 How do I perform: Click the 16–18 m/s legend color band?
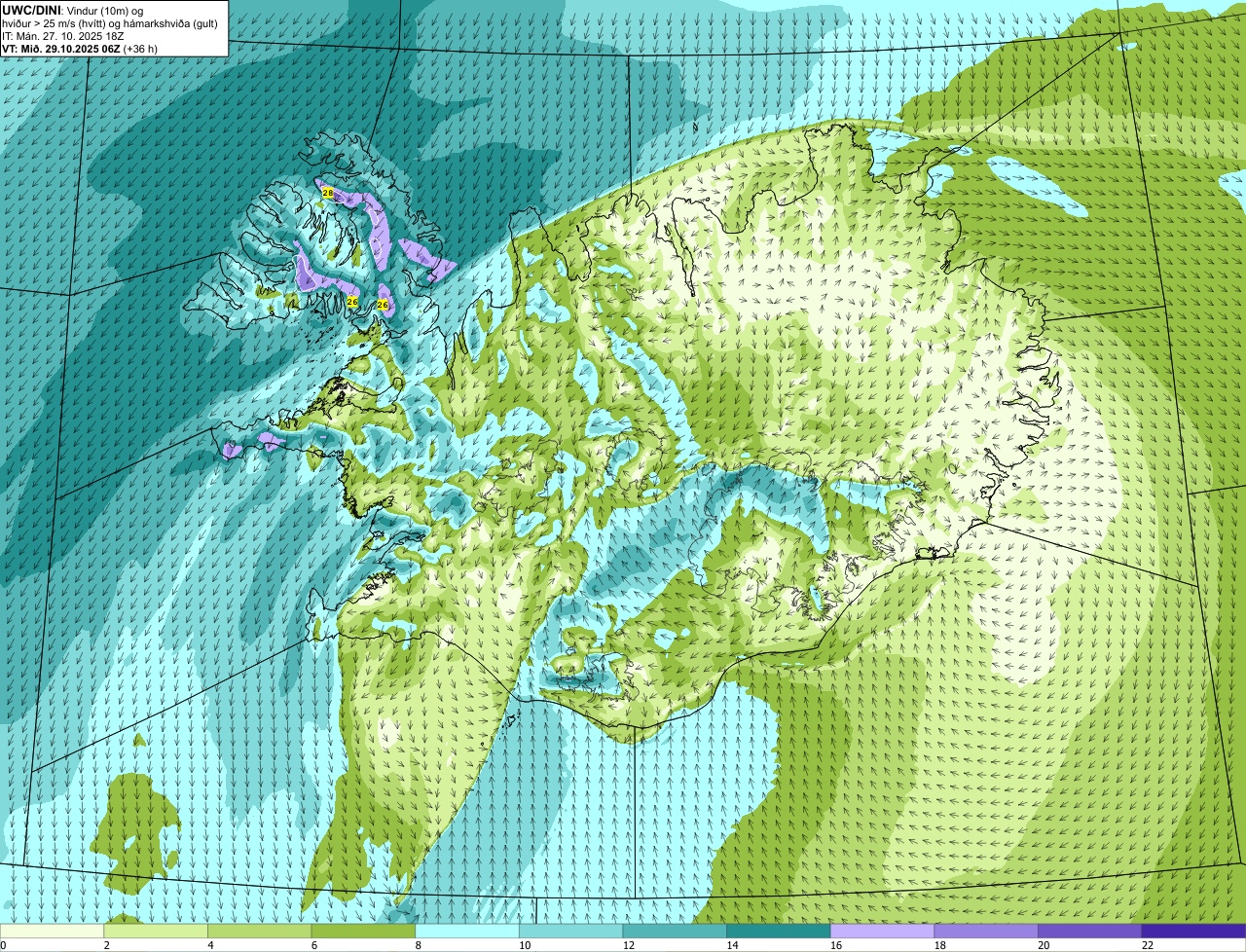tap(882, 931)
